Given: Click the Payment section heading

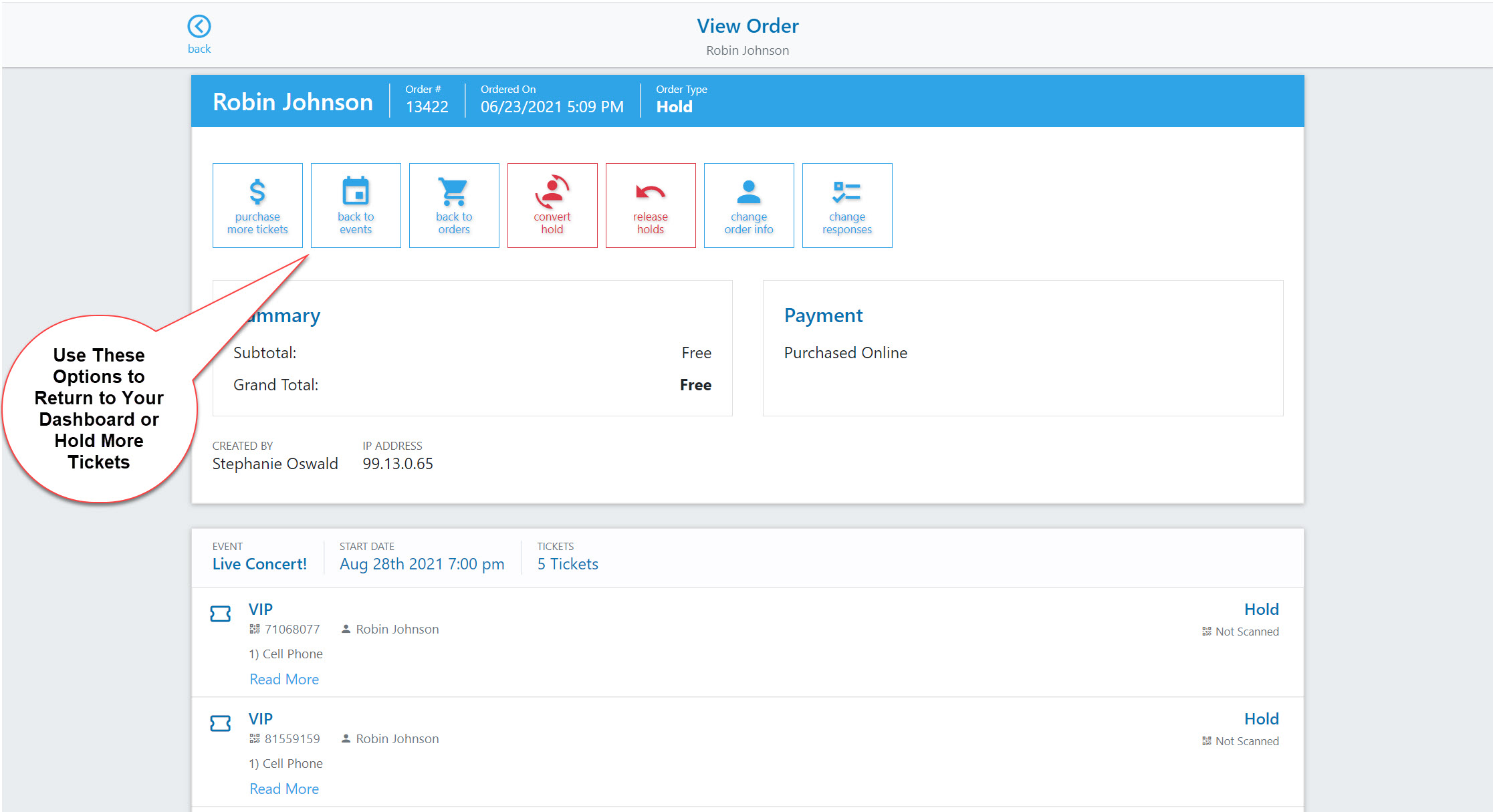Looking at the screenshot, I should [823, 315].
